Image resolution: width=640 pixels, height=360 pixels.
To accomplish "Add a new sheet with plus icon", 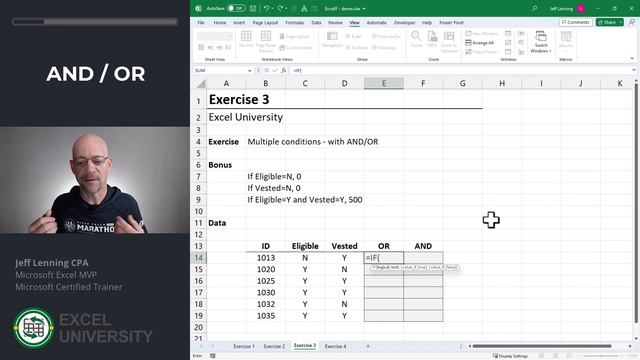I will [368, 346].
